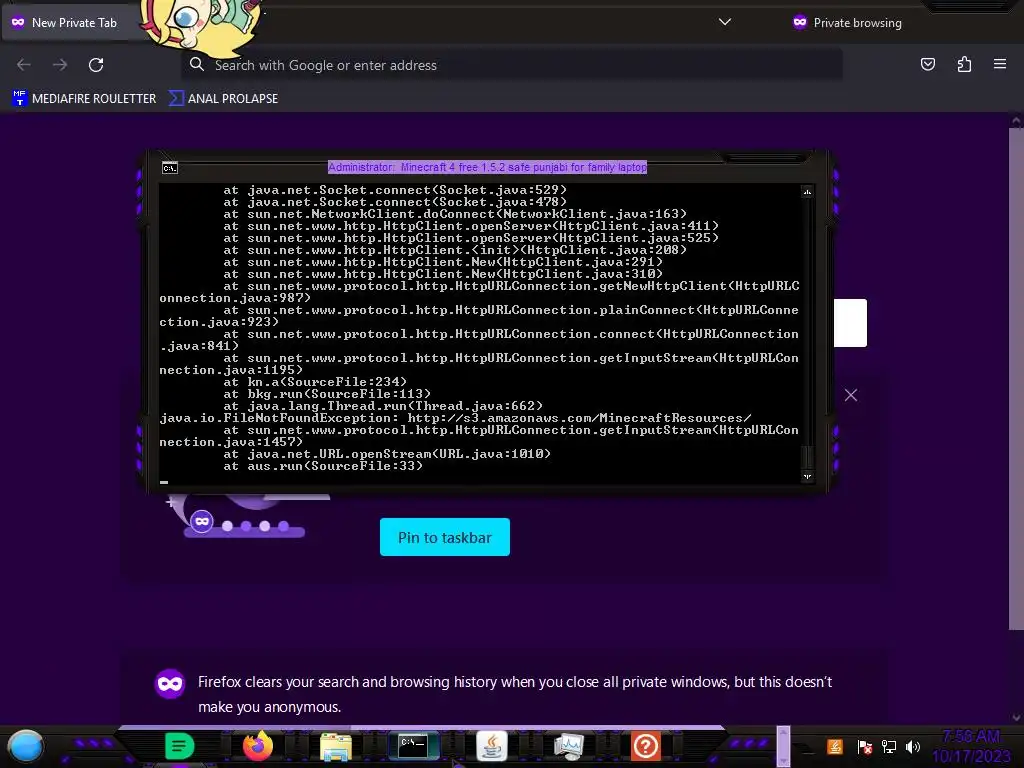
Task: Open File Explorer from the taskbar
Action: 336,746
